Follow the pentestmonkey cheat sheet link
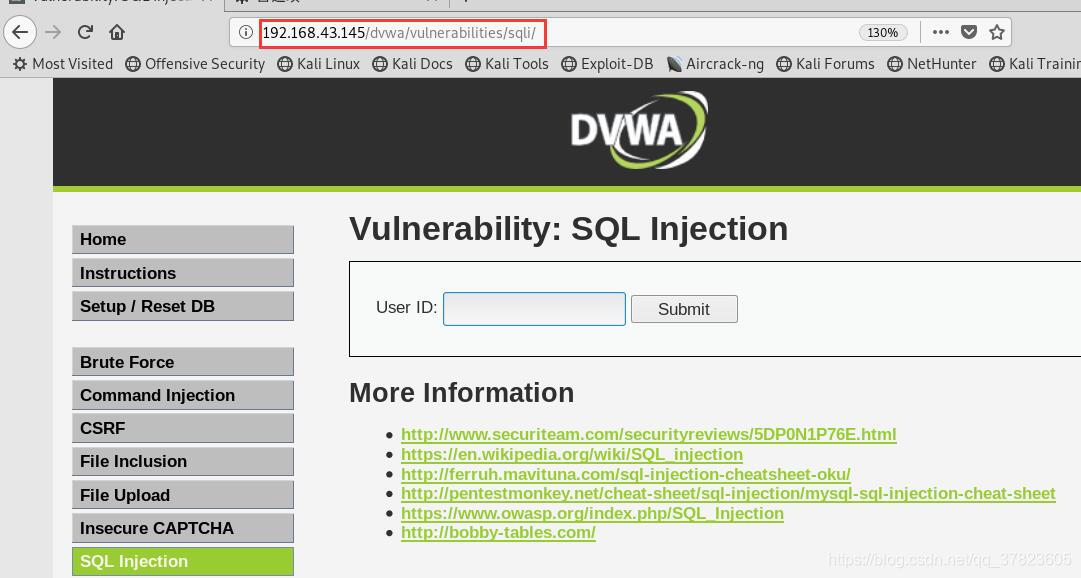Screen dimensions: 1081x578 pyautogui.click(x=727, y=493)
